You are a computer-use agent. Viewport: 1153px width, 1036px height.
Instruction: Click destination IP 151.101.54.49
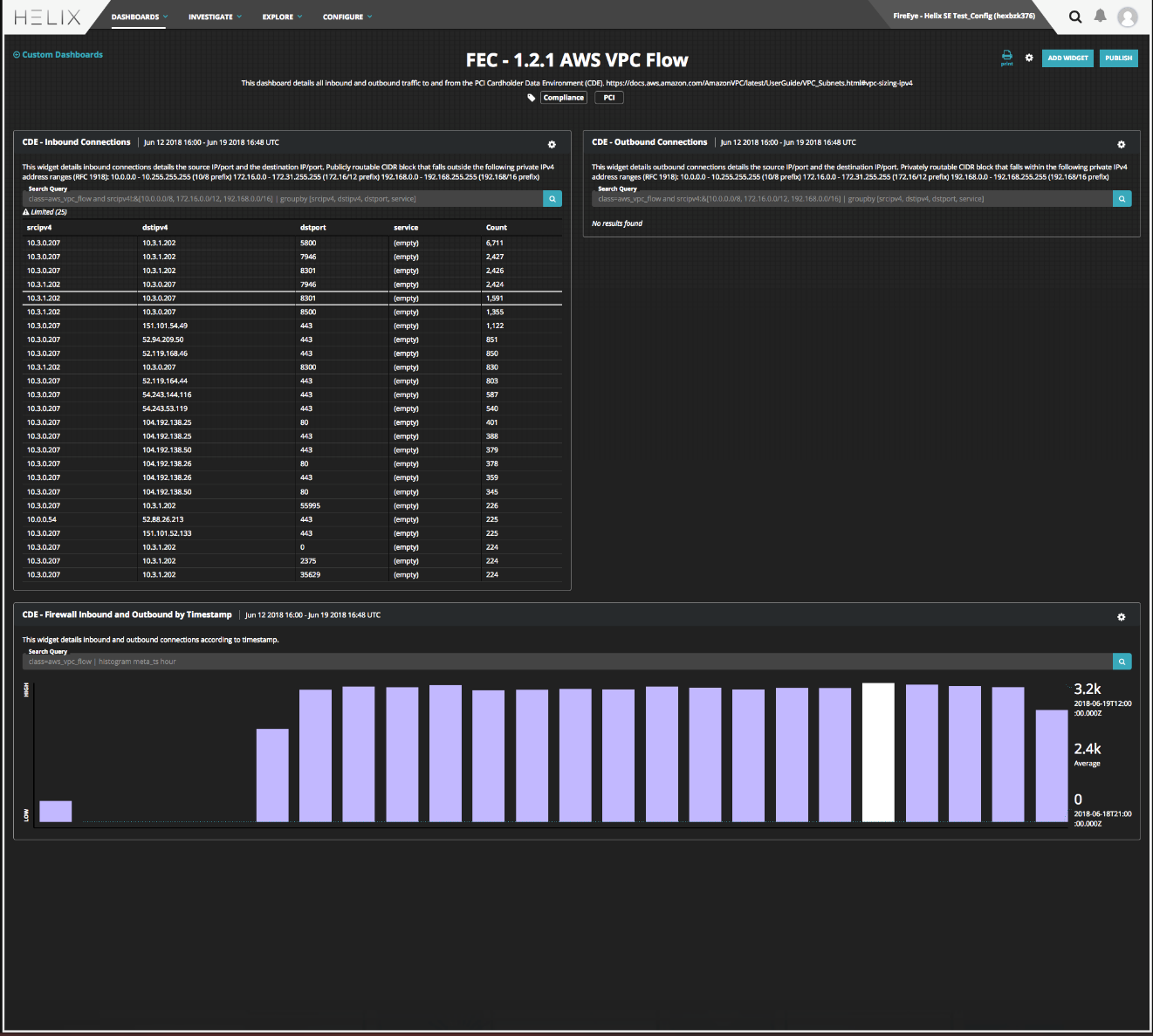click(x=165, y=326)
